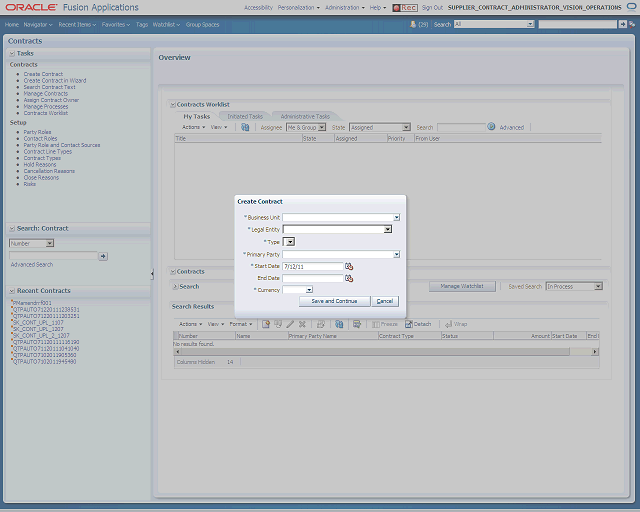This screenshot has width=640, height=512.
Task: Click the Export icon in Search Results toolbar
Action: 357,324
